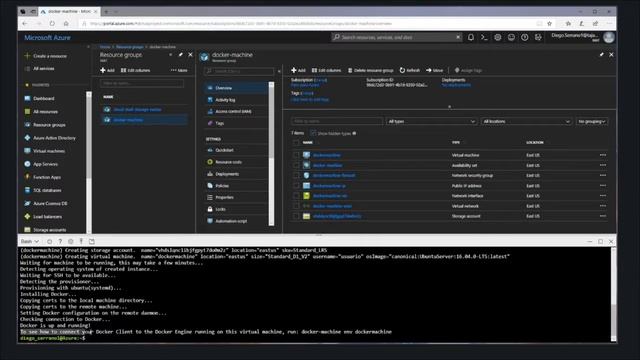The image size is (640, 360).
Task: Open Cloud Shell settings gear
Action: tap(71, 241)
